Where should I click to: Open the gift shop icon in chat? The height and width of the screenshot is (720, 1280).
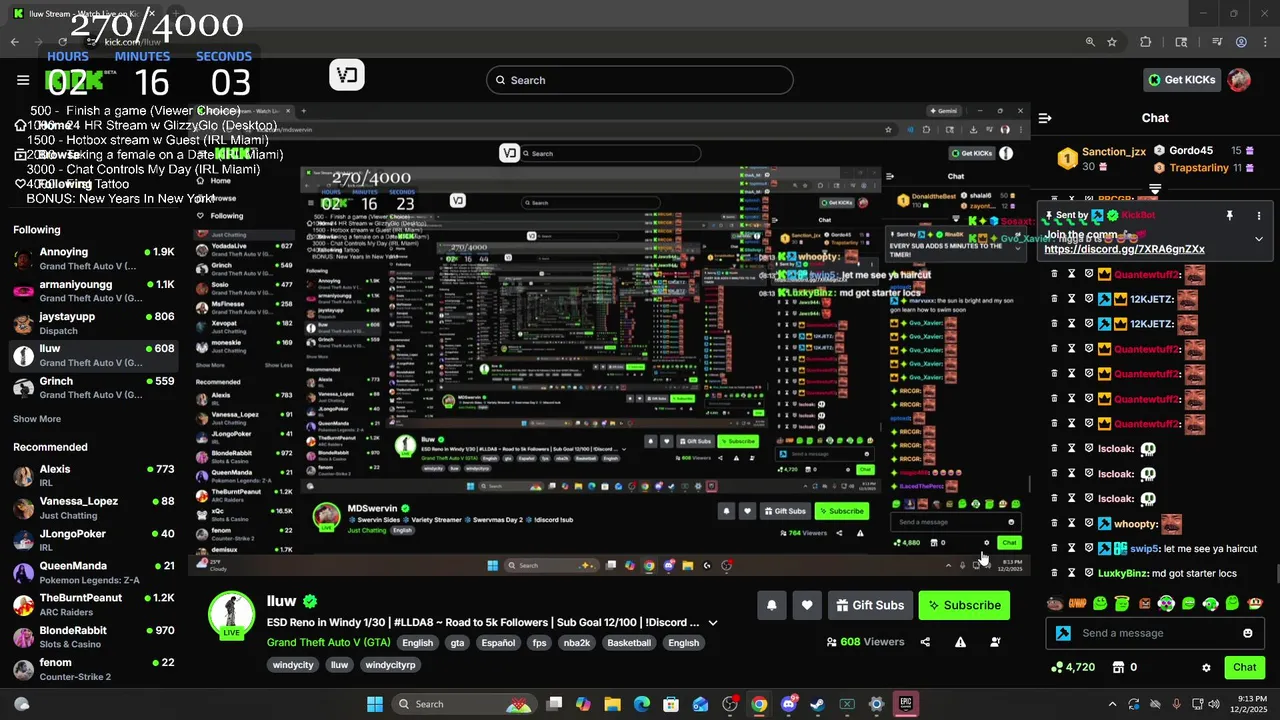1119,667
